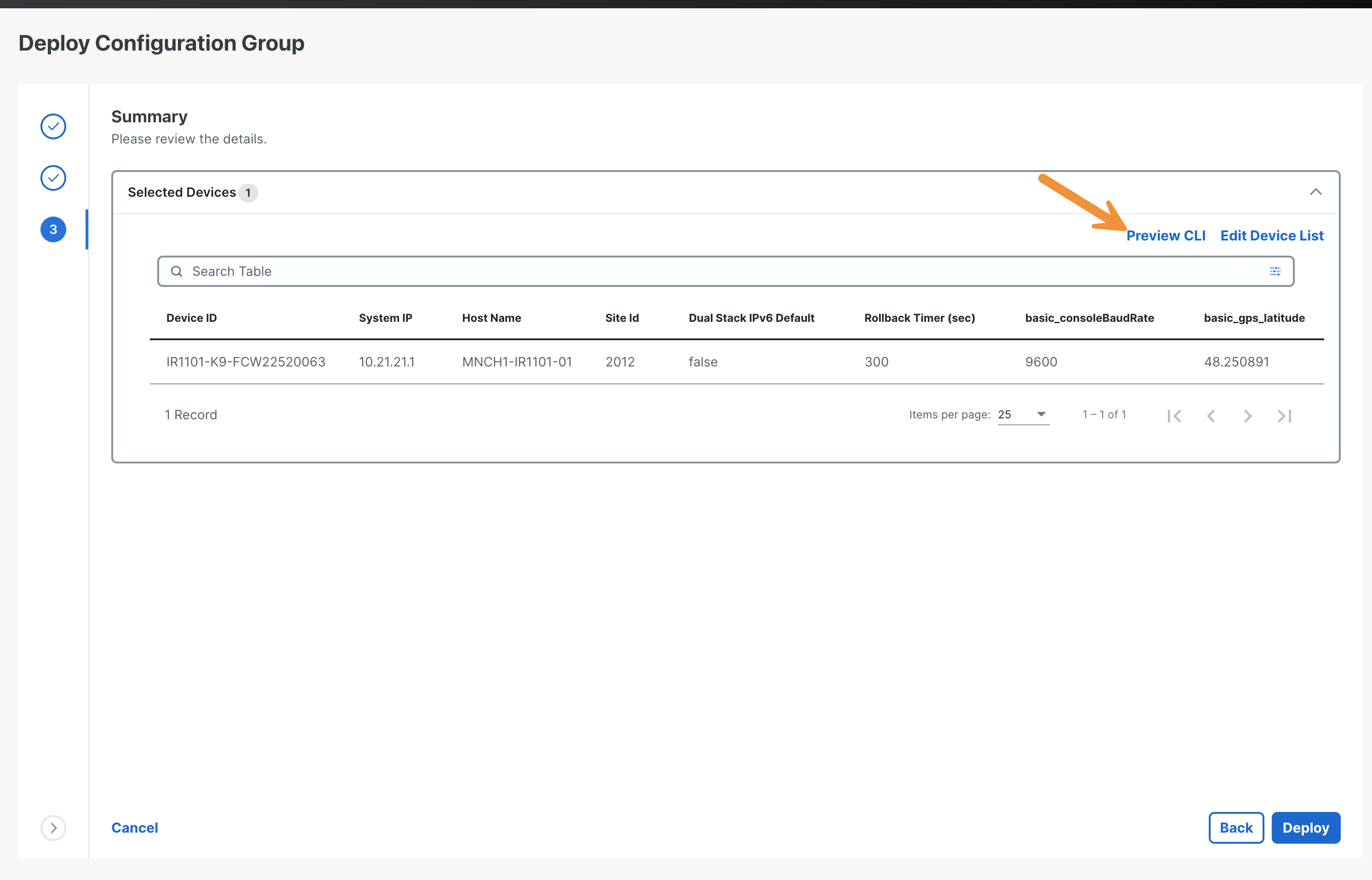The width and height of the screenshot is (1372, 880).
Task: Expand the wizard sidebar arrow
Action: click(x=53, y=828)
